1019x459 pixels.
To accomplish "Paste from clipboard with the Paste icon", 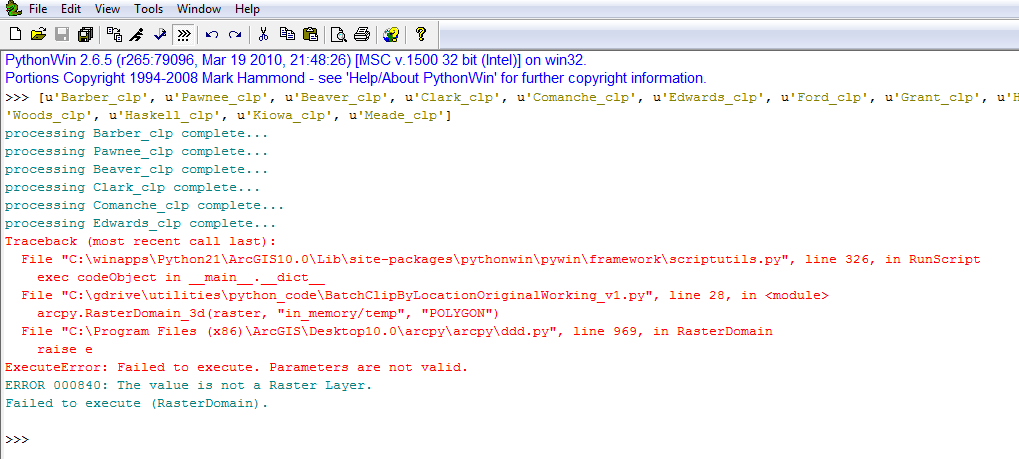I will coord(311,34).
